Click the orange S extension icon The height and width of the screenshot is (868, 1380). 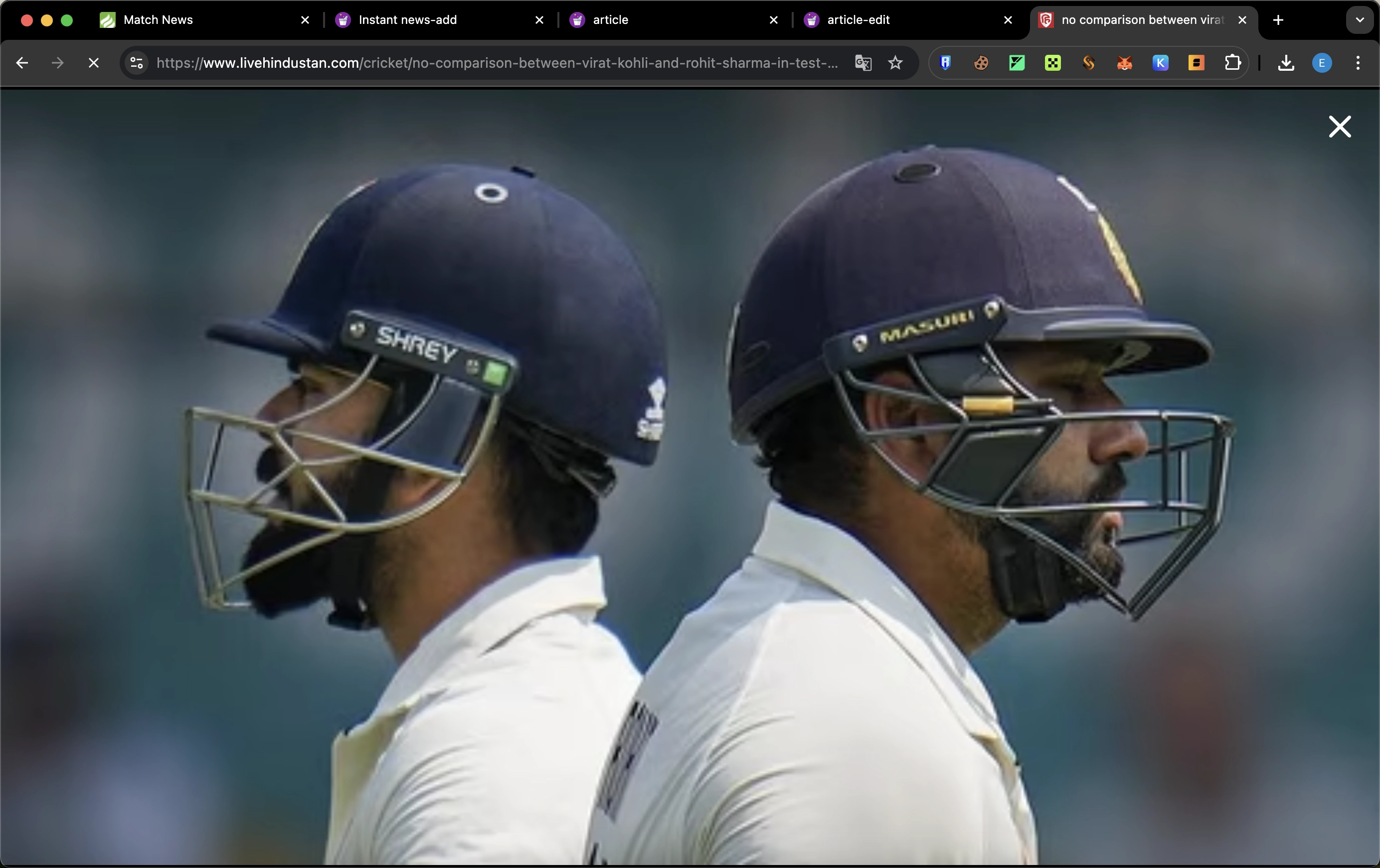coord(1088,63)
